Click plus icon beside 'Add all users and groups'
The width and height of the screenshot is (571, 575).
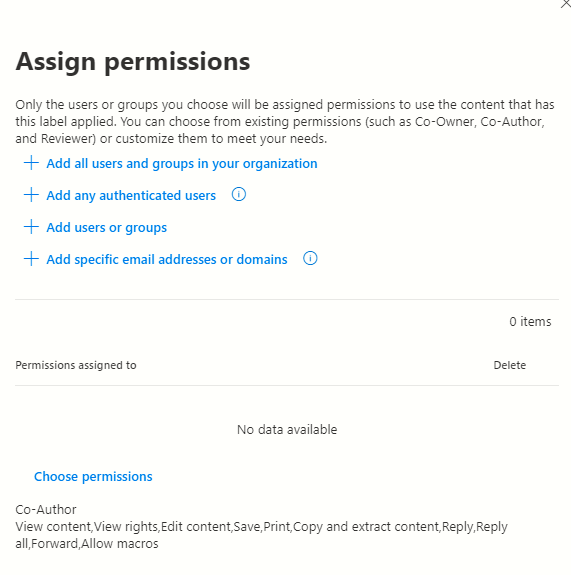(32, 163)
